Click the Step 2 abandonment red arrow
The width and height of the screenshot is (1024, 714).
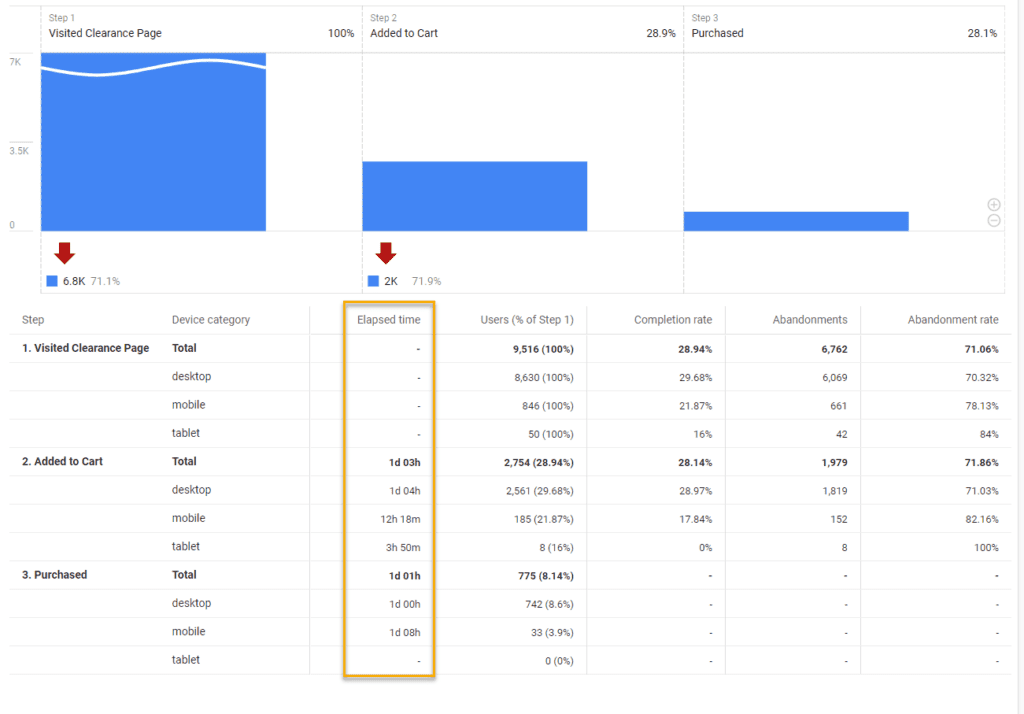tap(386, 253)
